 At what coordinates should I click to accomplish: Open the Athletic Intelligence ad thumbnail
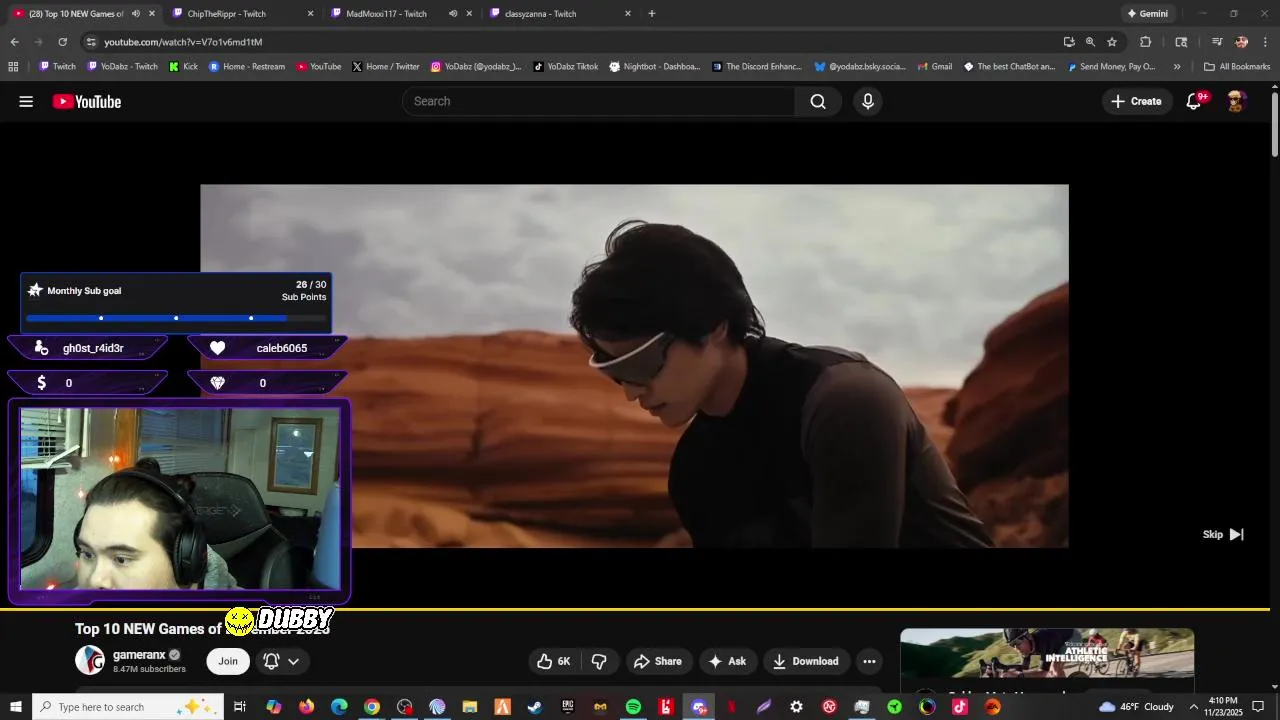click(x=1047, y=653)
